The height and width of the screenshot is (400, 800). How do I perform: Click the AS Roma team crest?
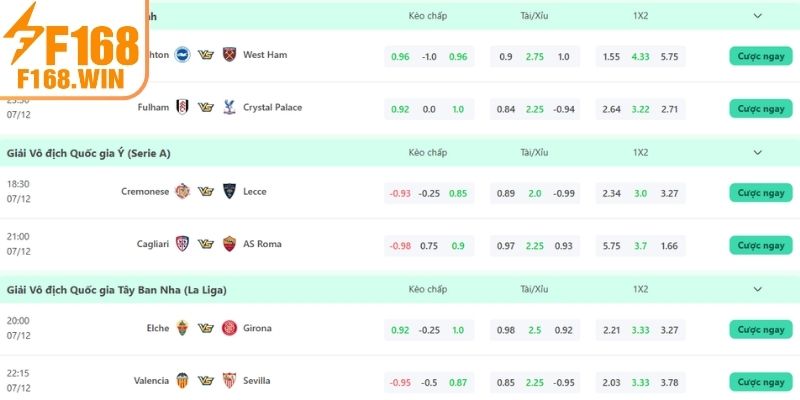pos(230,244)
